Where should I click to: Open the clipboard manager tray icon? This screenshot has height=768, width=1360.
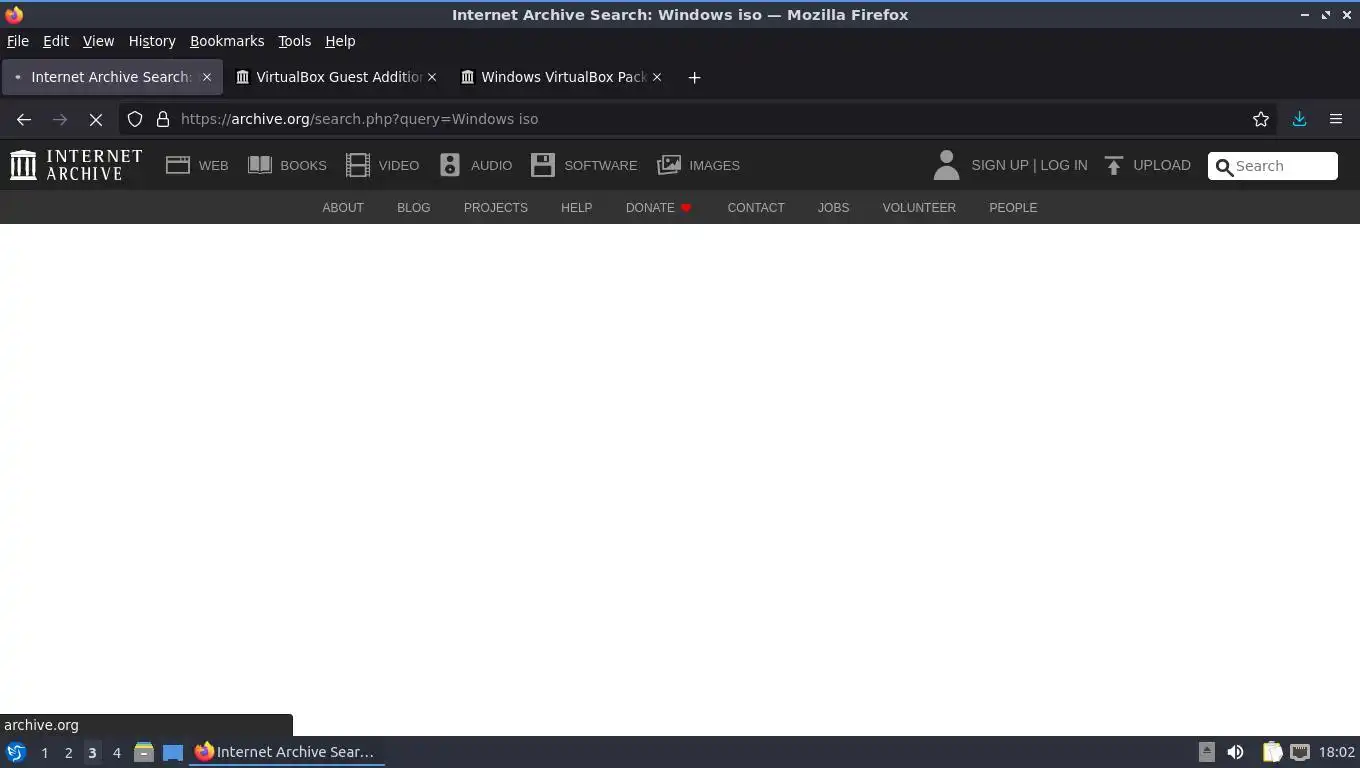click(1272, 752)
